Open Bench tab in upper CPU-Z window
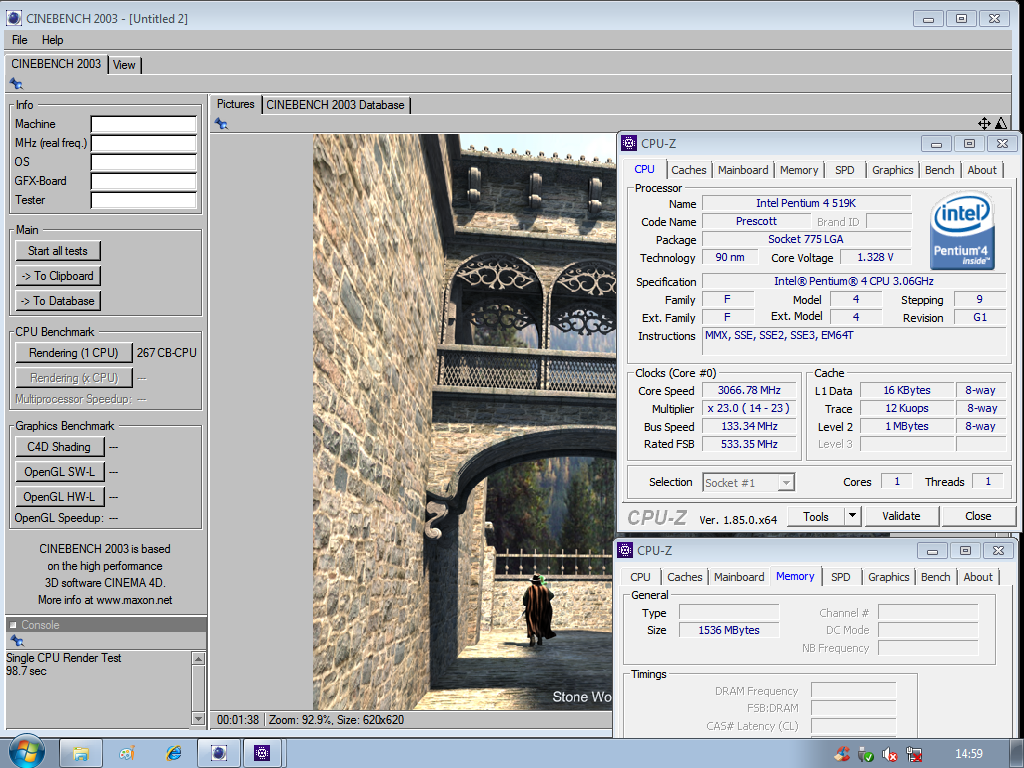 point(940,170)
